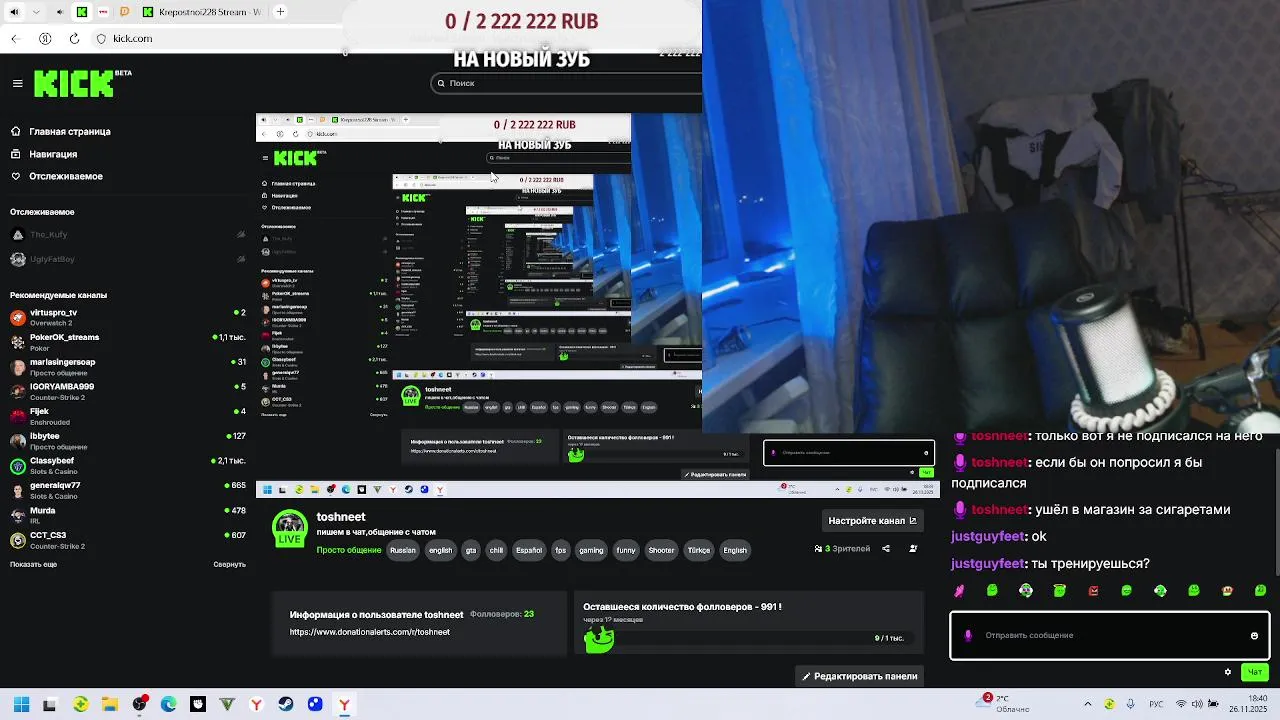Open the Kick hamburger menu
This screenshot has width=1280, height=720.
point(17,84)
